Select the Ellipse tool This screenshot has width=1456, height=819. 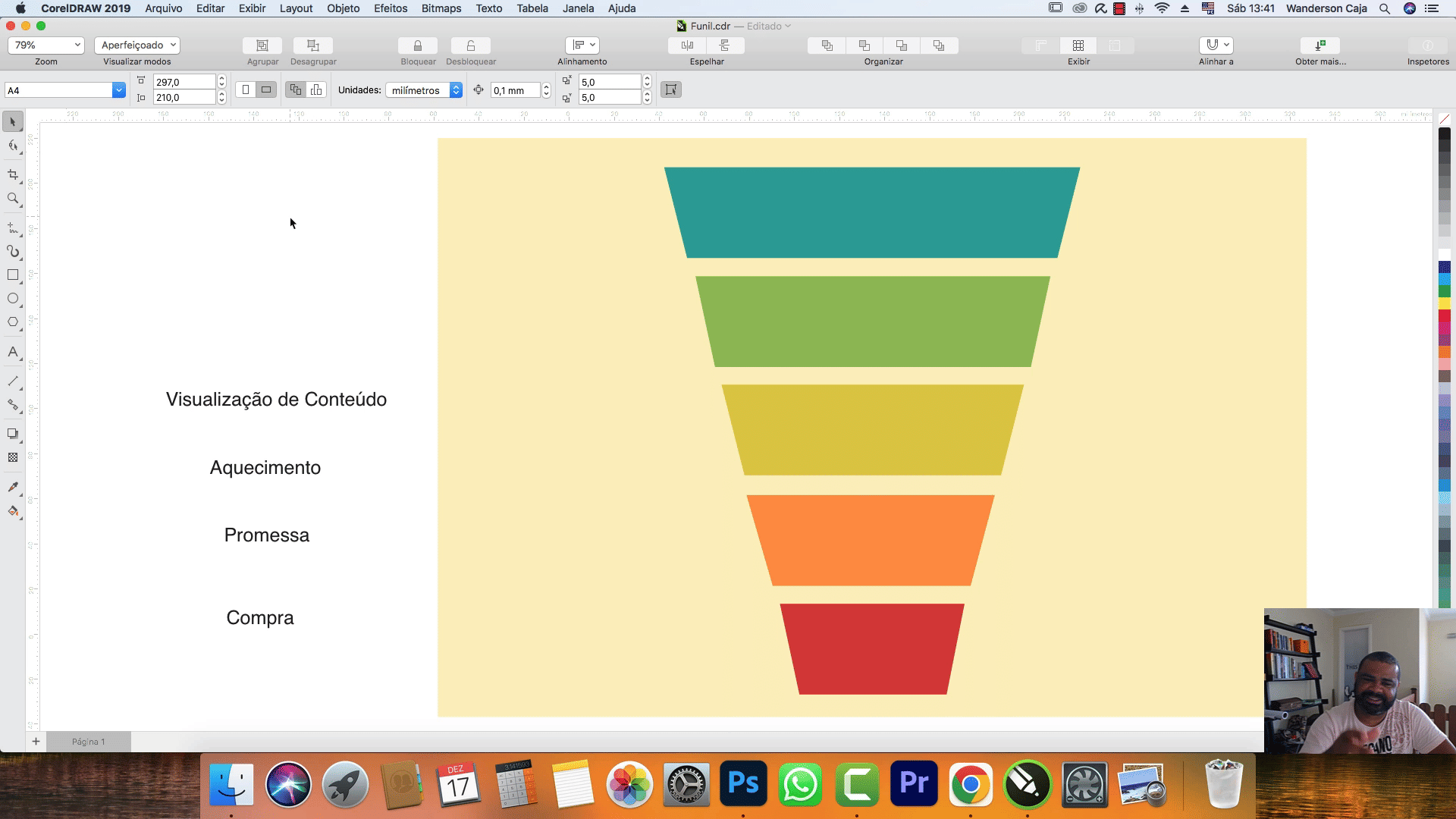click(13, 299)
